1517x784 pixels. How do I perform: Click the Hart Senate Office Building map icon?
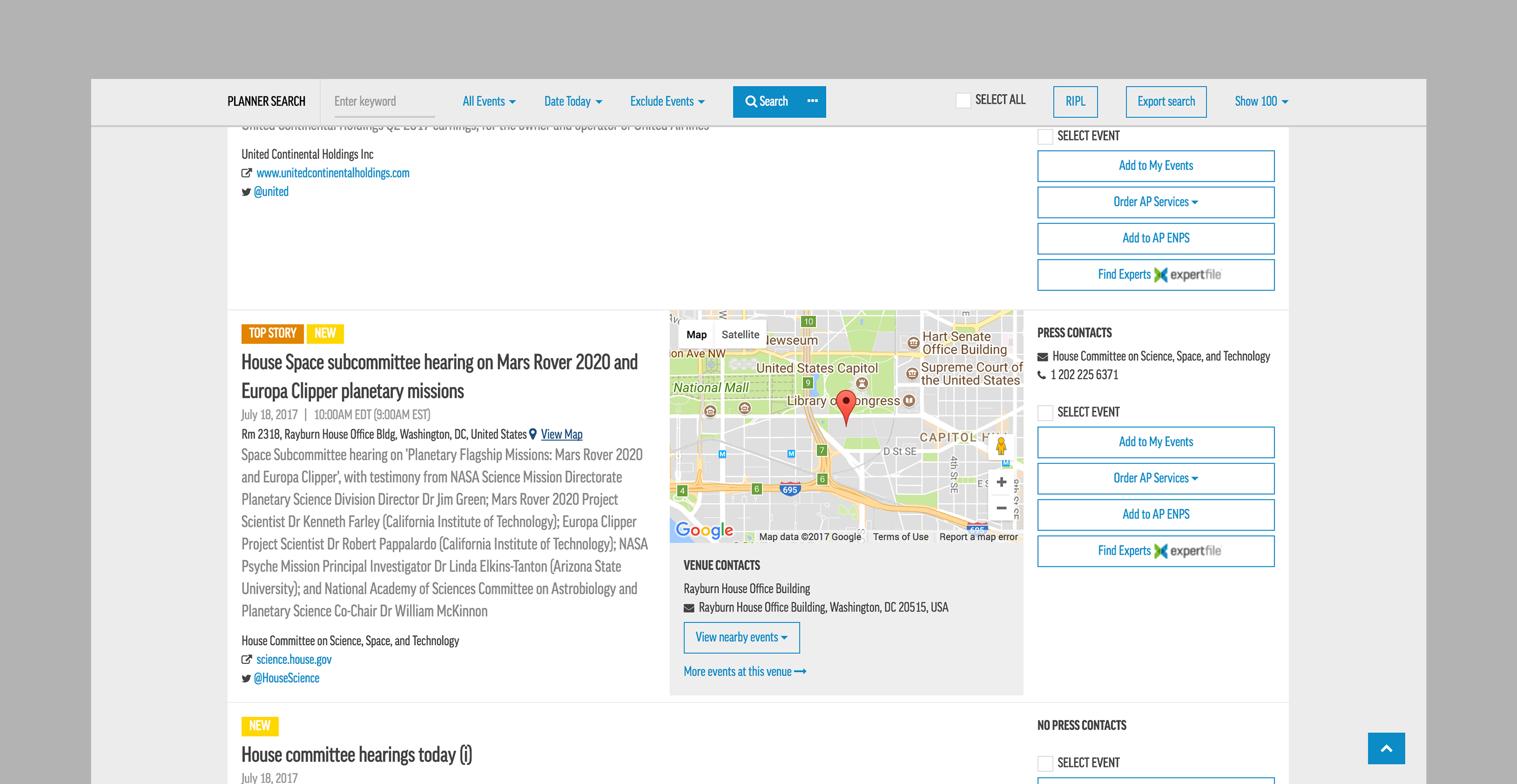(x=913, y=343)
